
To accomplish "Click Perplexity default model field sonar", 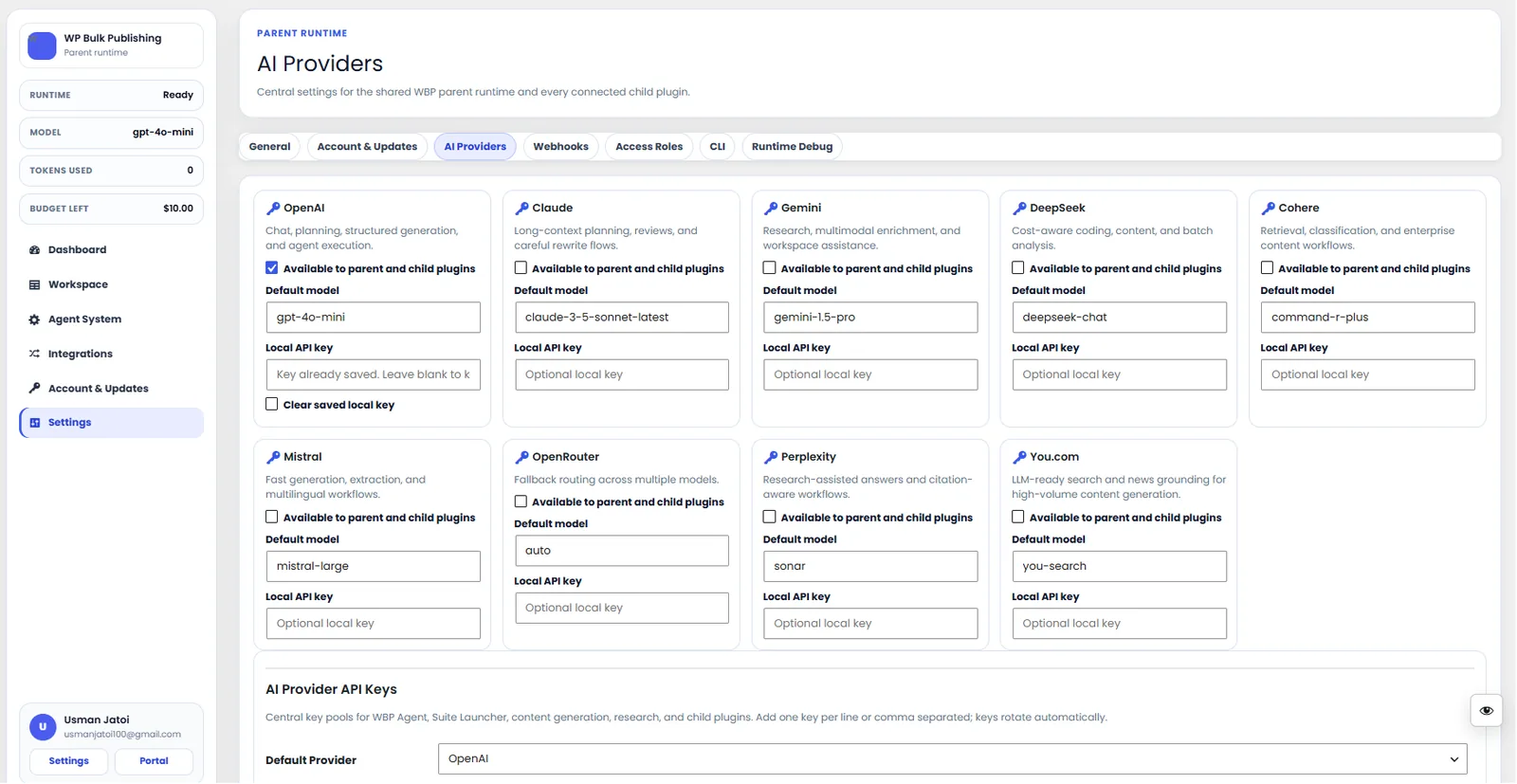I will coord(869,566).
